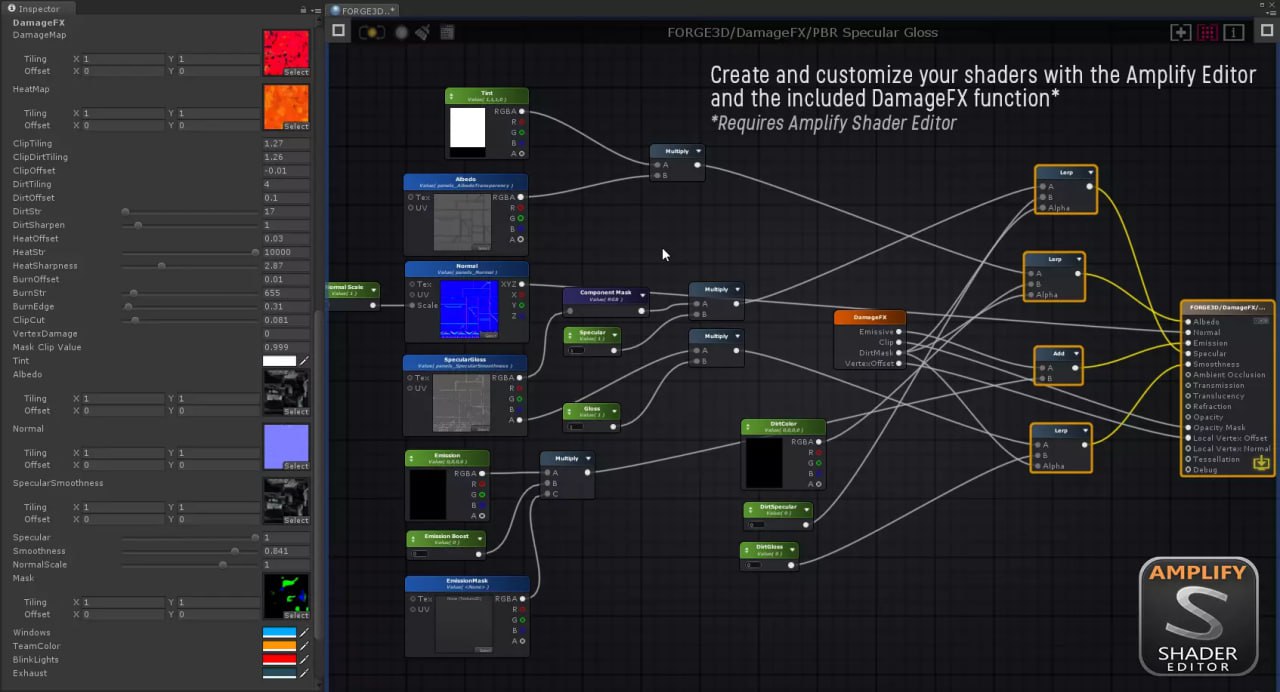Click Select on the Mask texture slot
The height and width of the screenshot is (692, 1280).
tap(296, 616)
